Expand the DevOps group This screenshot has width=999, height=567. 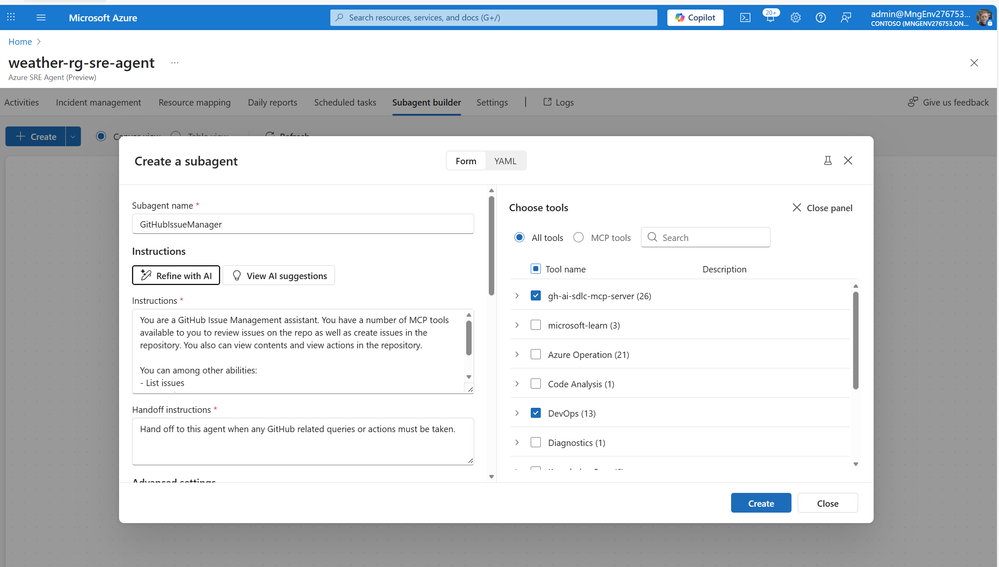coord(517,413)
